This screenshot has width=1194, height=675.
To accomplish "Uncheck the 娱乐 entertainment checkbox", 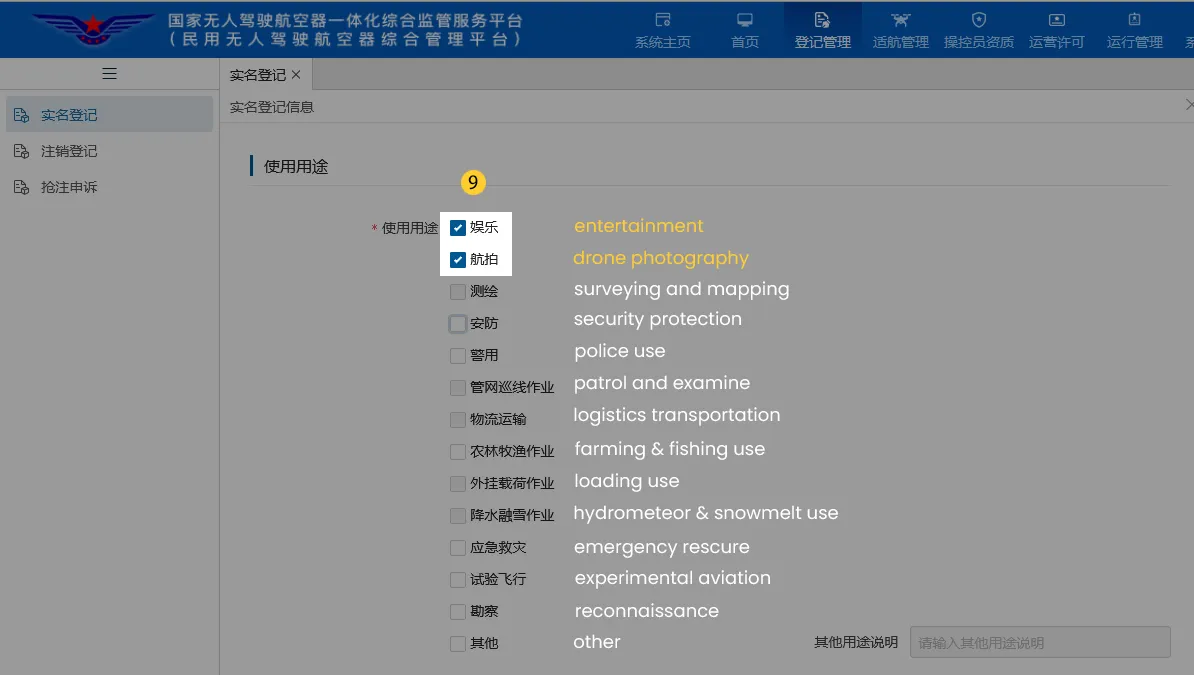I will 456,227.
